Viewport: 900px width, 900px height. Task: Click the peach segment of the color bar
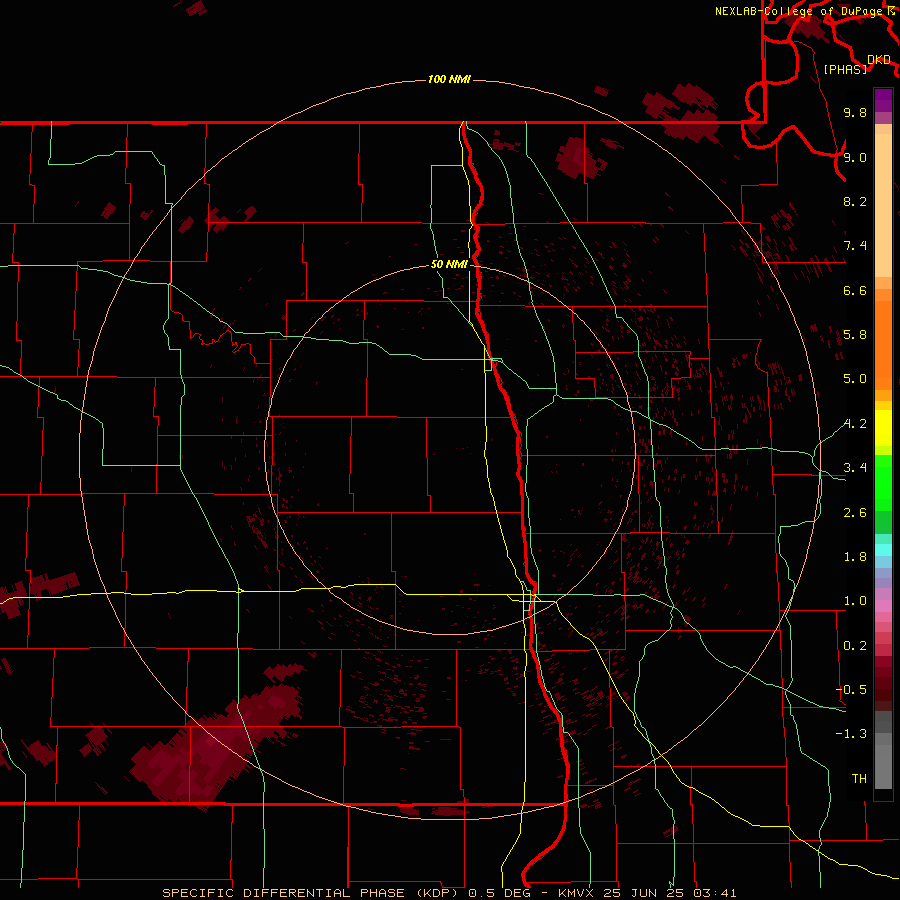883,205
